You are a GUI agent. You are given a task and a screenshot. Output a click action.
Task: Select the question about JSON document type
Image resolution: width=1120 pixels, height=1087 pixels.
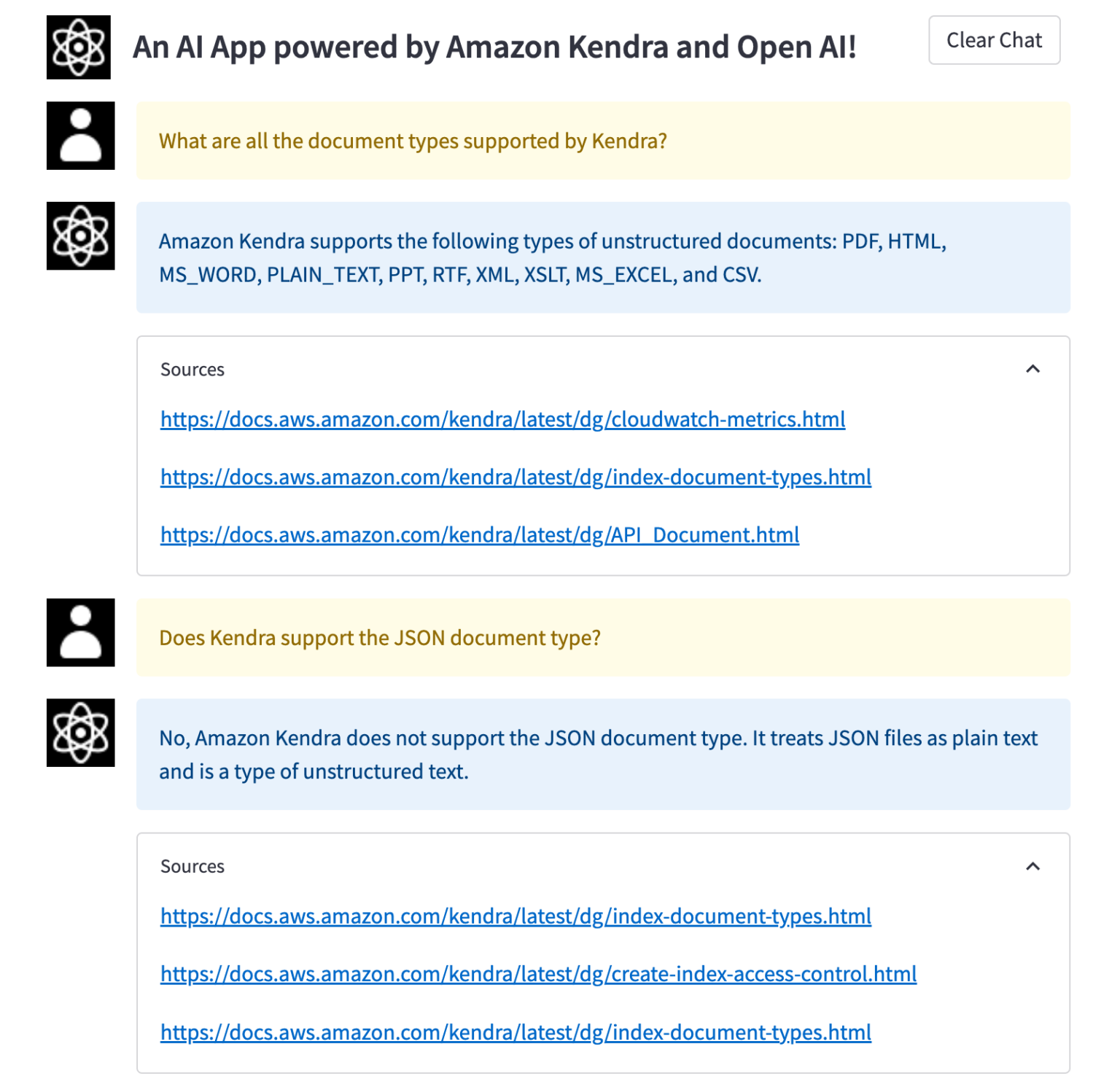coord(380,637)
